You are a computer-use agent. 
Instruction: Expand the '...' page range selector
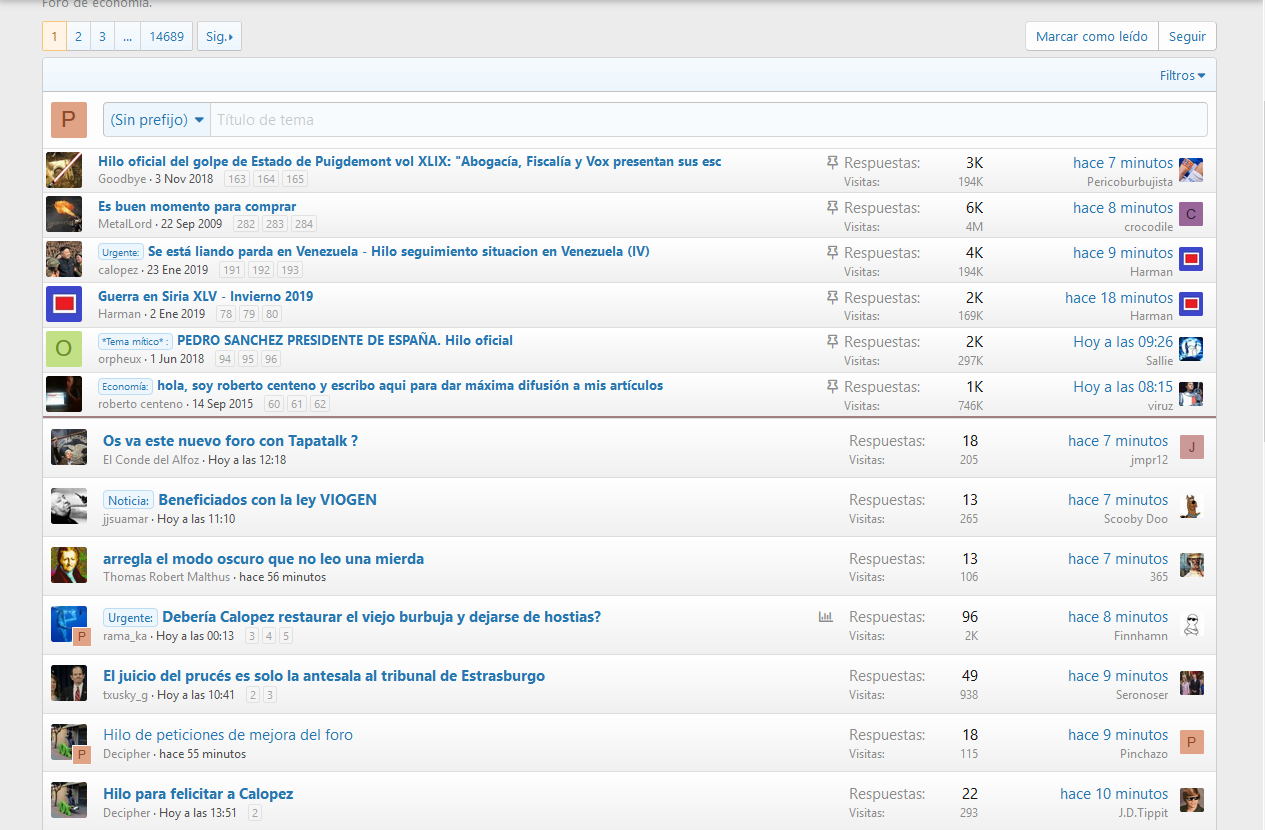(127, 37)
